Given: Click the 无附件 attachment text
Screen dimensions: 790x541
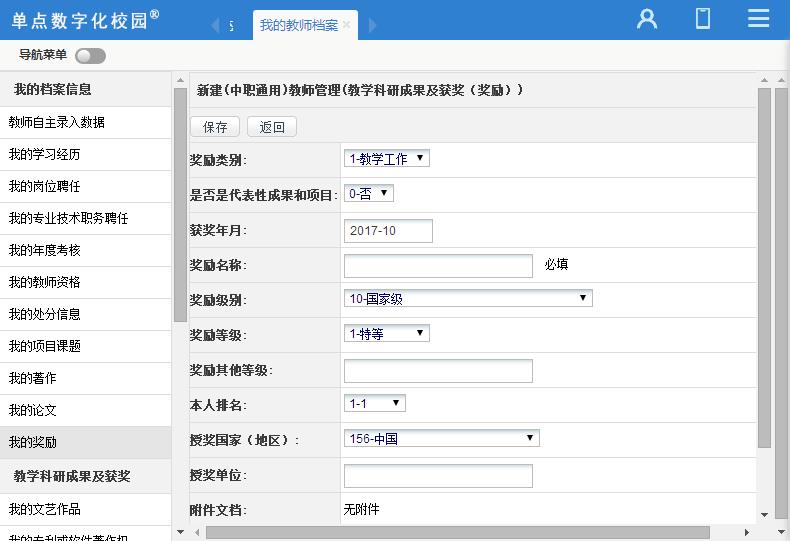Looking at the screenshot, I should click(361, 509).
